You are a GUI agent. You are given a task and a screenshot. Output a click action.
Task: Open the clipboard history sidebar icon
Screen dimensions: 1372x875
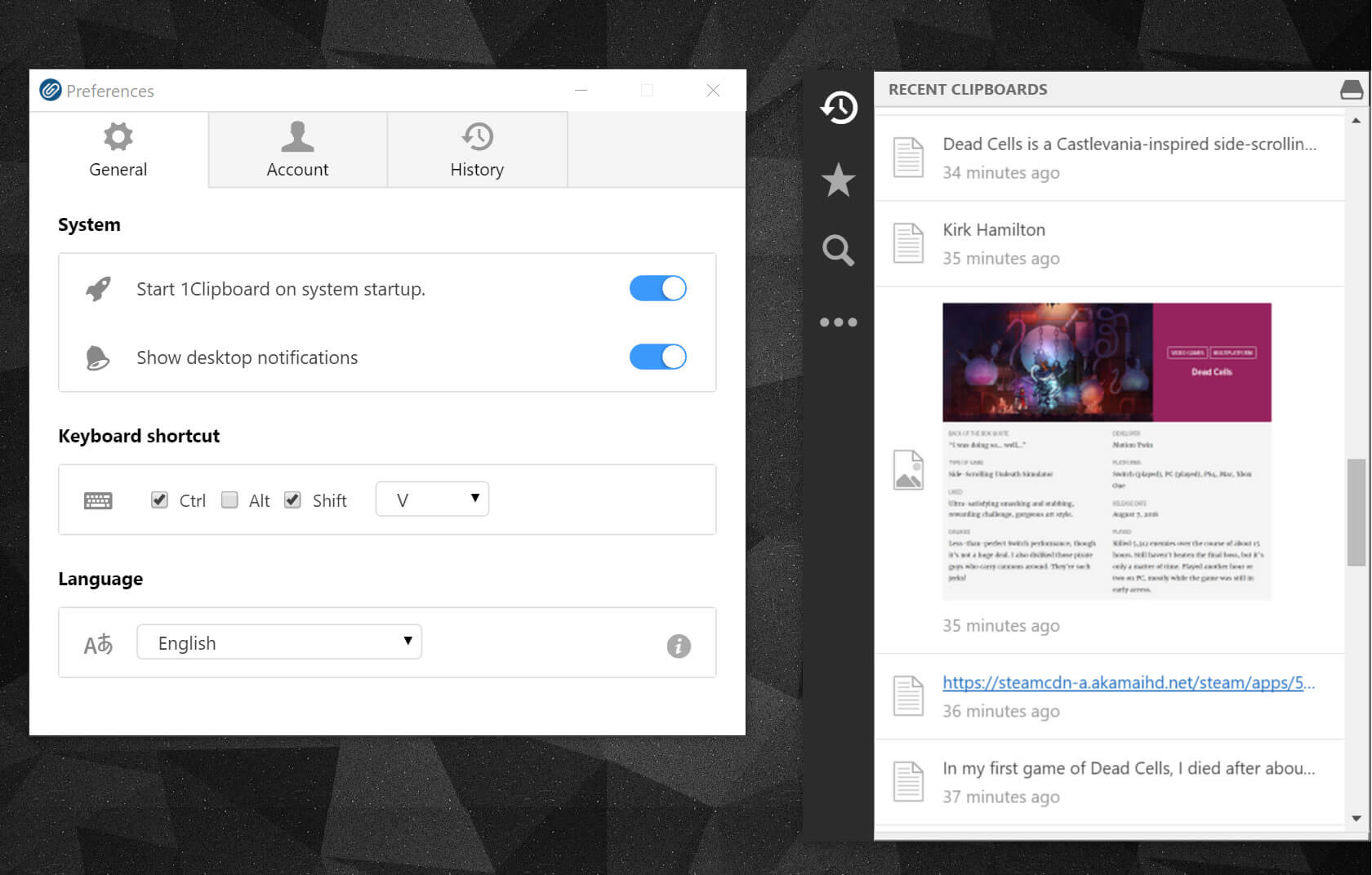[839, 107]
